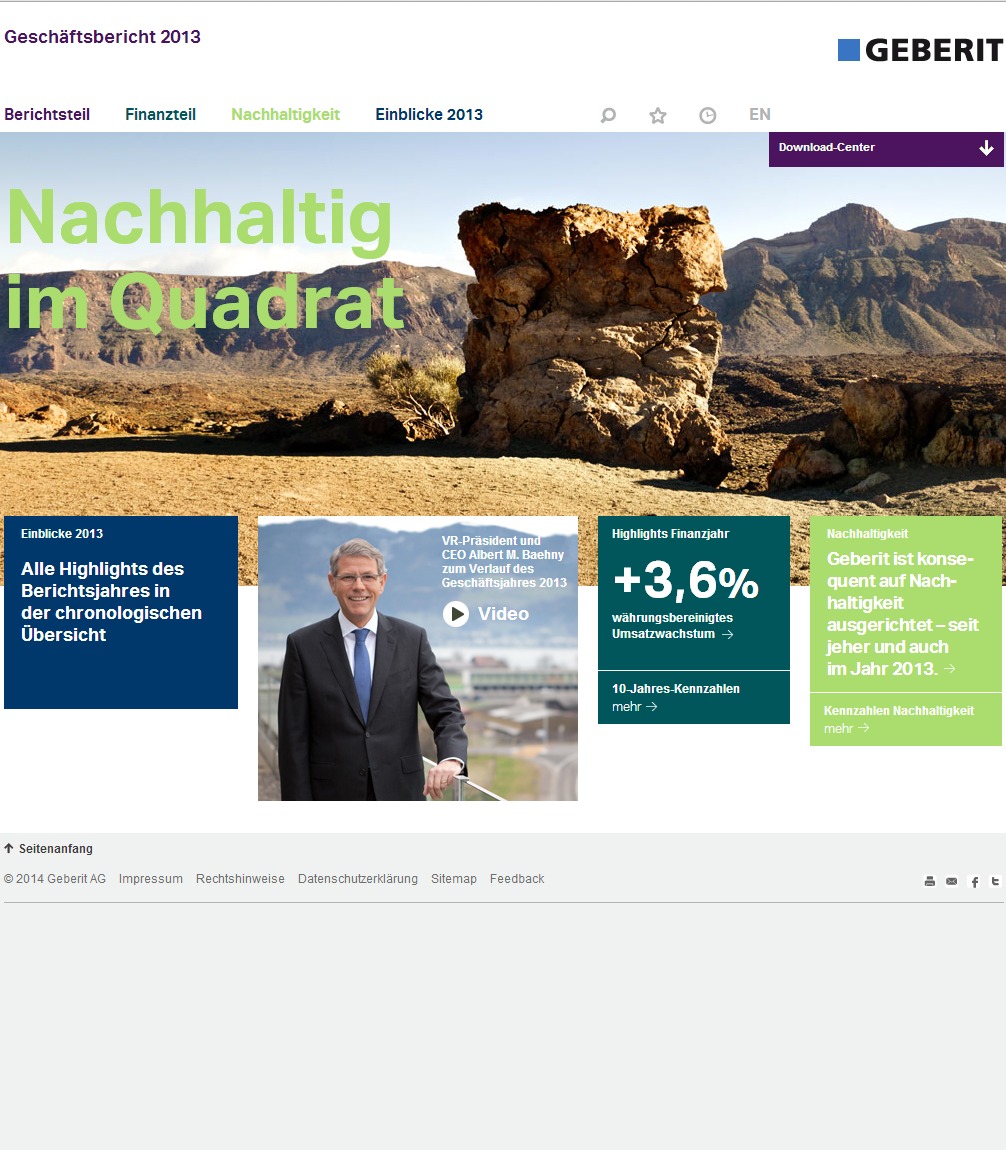Open history via the clock icon
Screen dimensions: 1006x1150
tap(708, 116)
